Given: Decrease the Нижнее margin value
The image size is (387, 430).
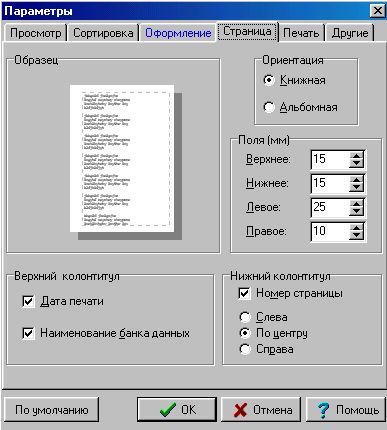Looking at the screenshot, I should (356, 187).
